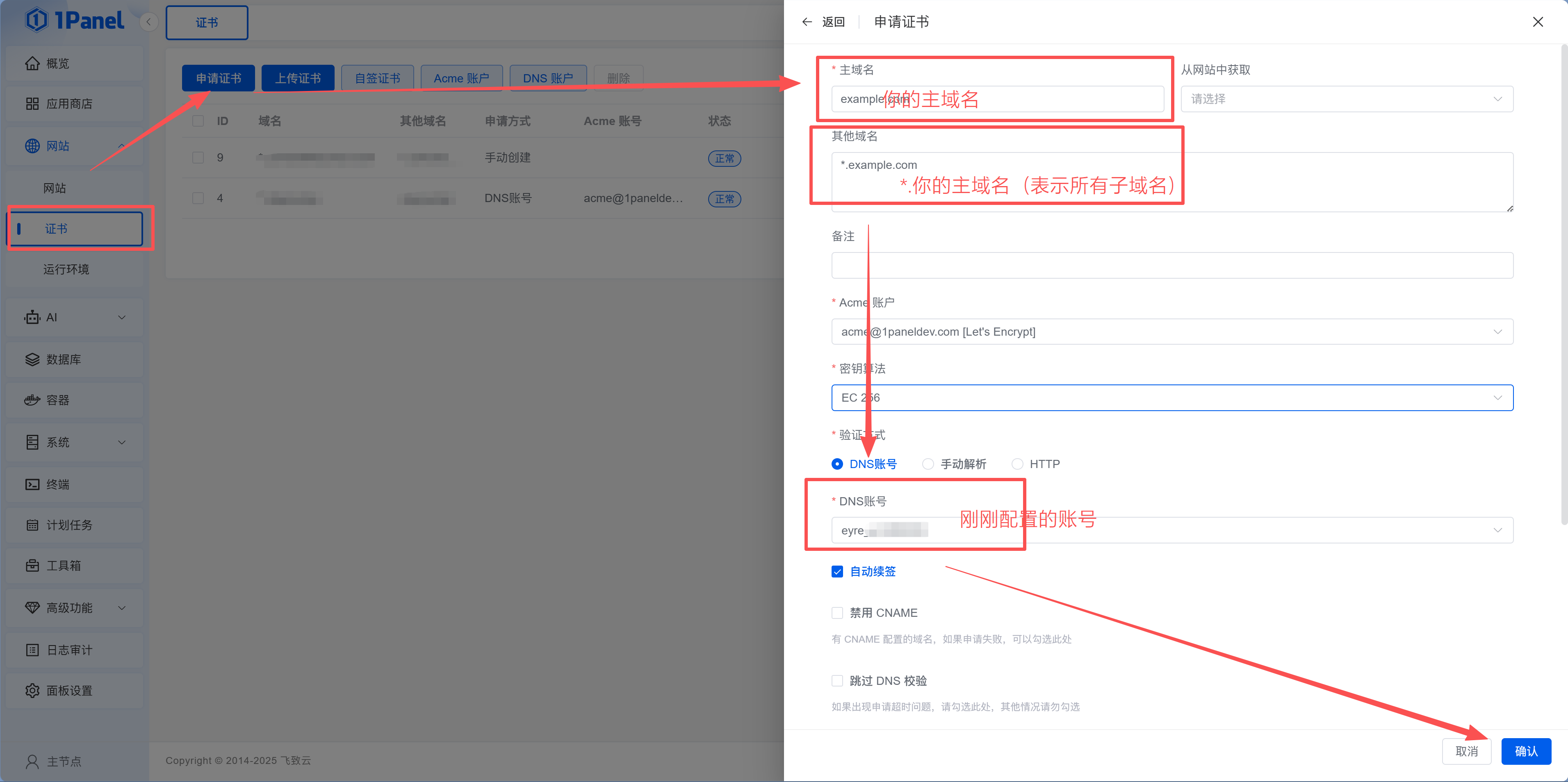Select the 手动解析 verification radio button
1568x782 pixels.
pyautogui.click(x=928, y=464)
